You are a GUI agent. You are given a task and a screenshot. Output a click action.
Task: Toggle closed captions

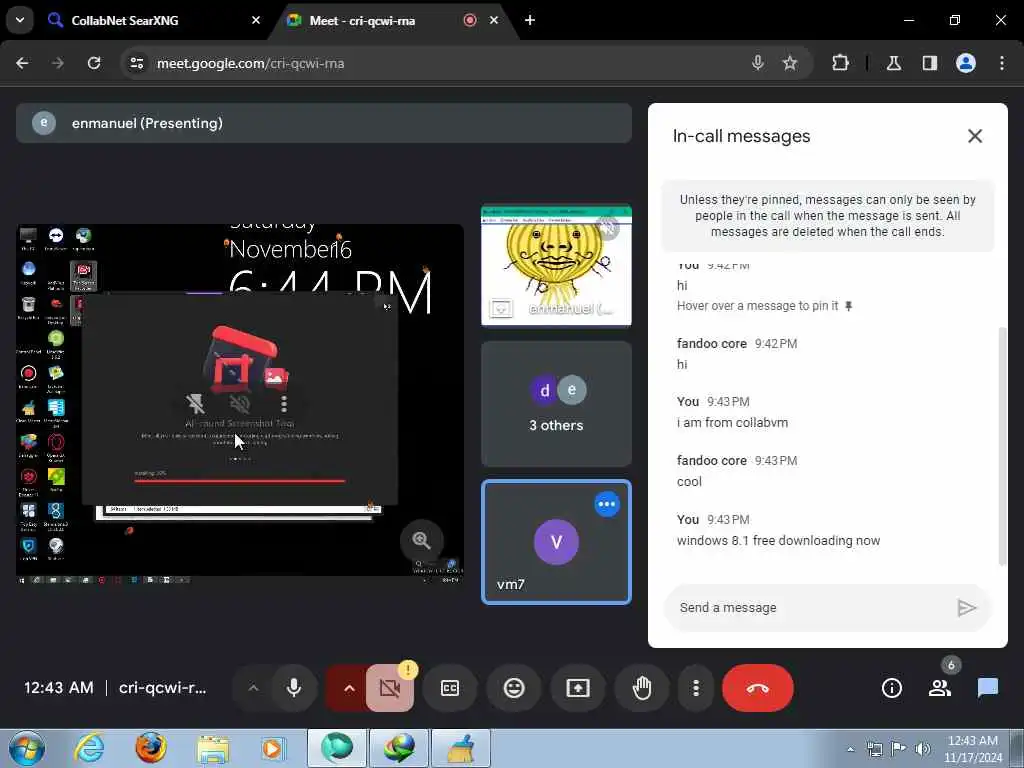450,688
